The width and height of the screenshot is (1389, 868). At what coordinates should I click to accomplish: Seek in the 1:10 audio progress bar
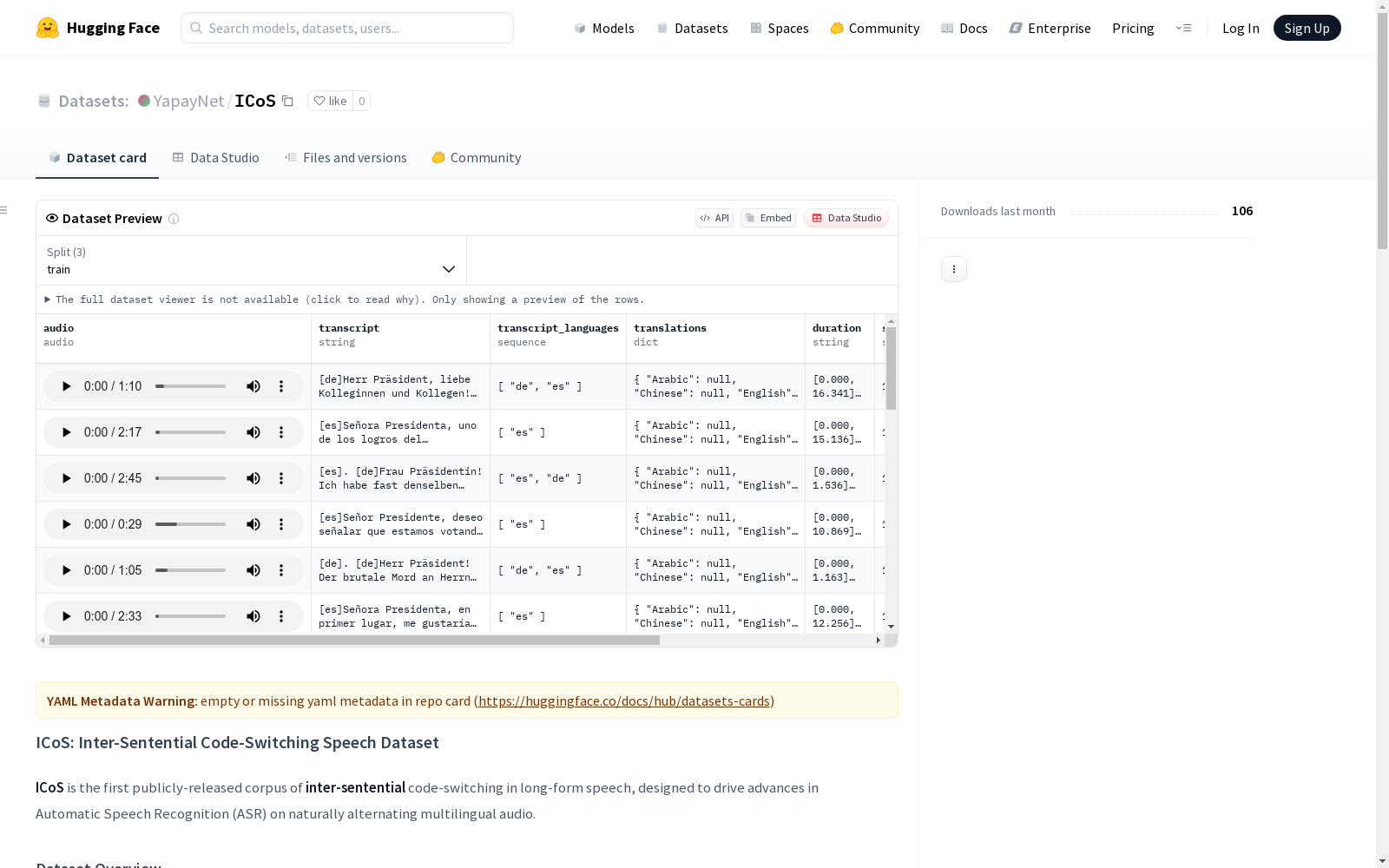click(x=190, y=386)
